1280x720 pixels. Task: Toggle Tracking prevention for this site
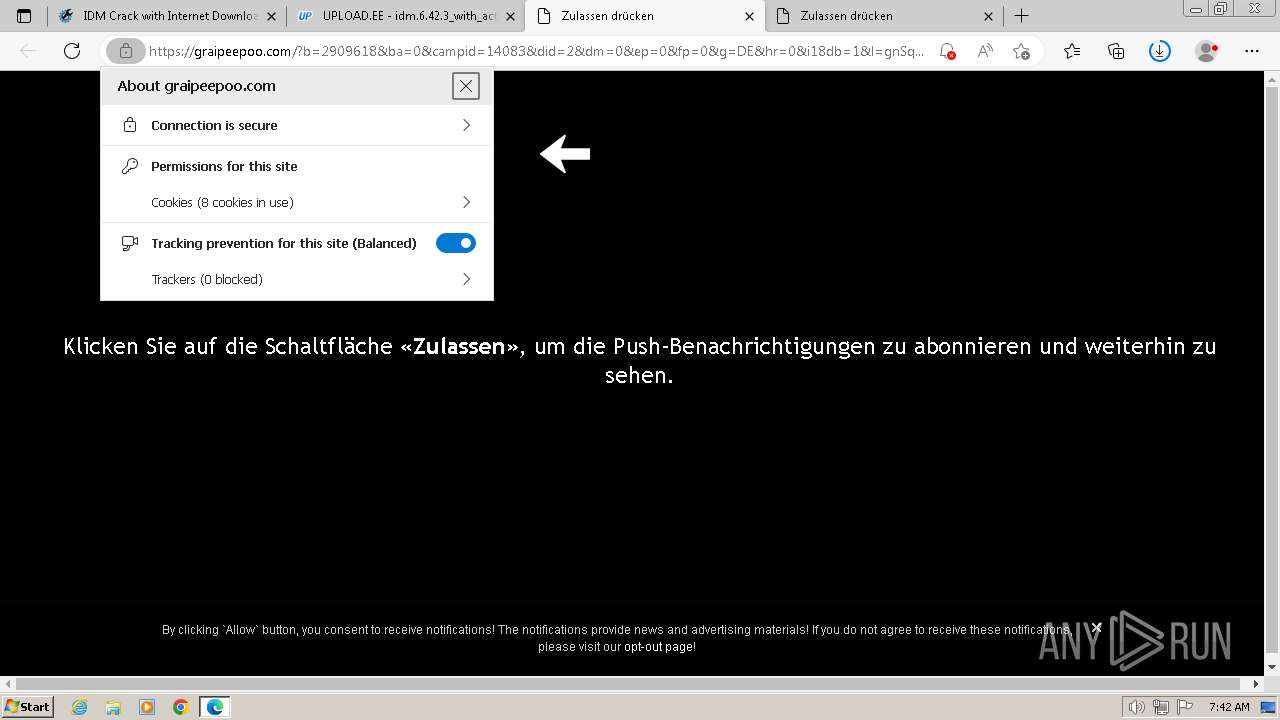coord(456,243)
